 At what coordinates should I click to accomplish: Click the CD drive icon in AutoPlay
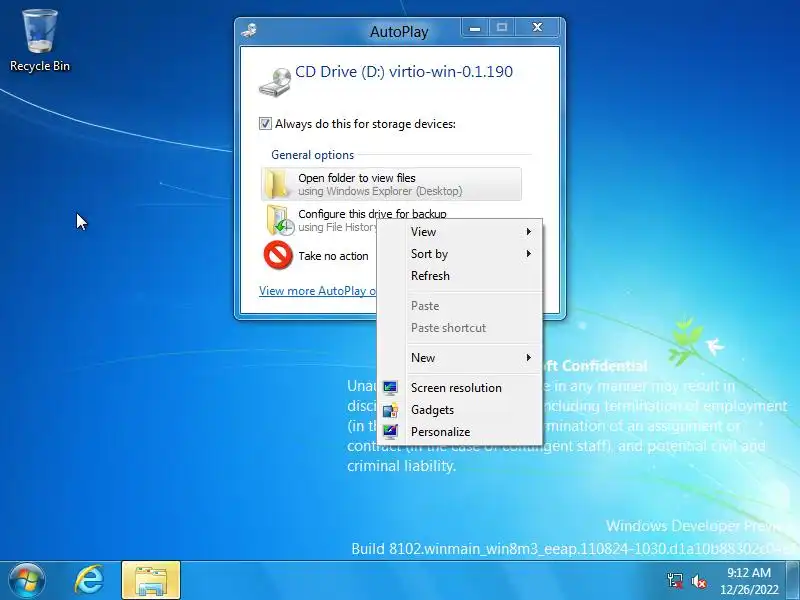[275, 82]
